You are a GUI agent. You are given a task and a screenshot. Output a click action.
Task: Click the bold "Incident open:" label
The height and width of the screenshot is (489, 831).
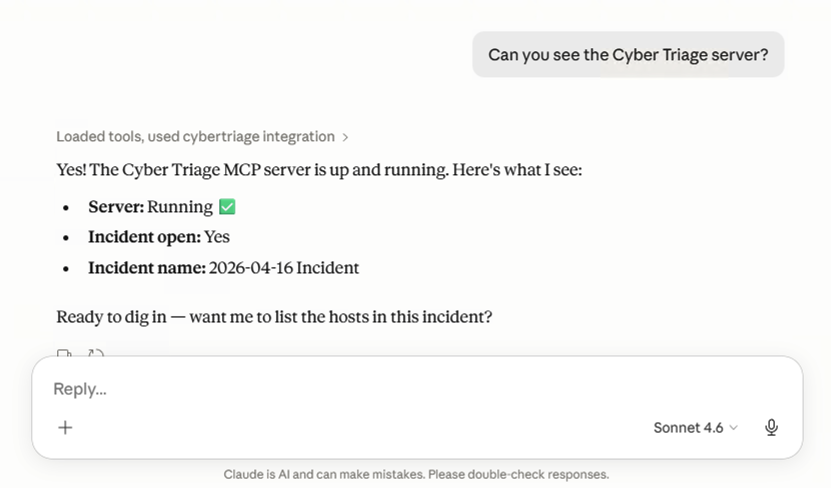coord(144,237)
